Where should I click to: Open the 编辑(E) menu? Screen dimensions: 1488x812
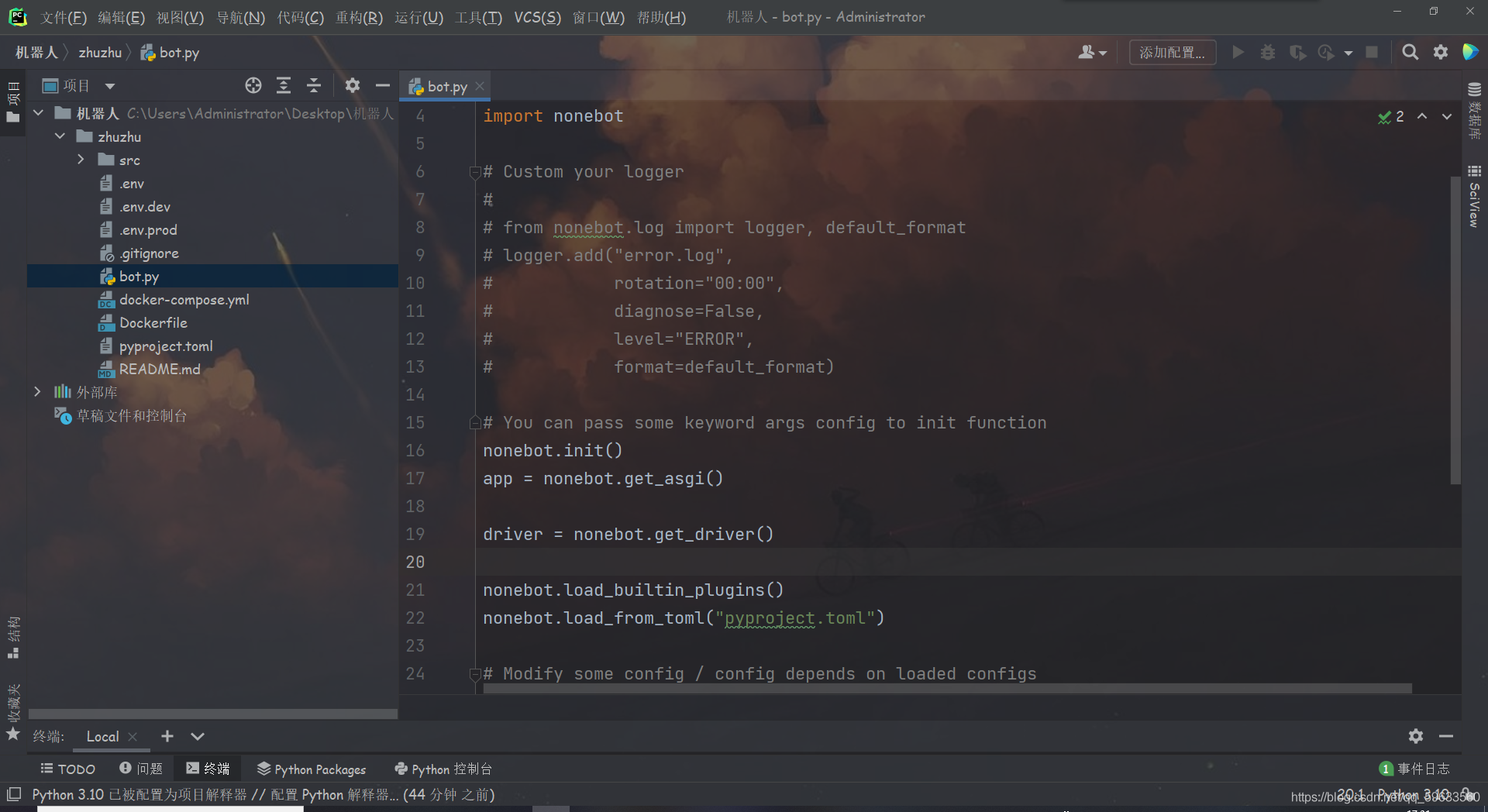click(122, 17)
